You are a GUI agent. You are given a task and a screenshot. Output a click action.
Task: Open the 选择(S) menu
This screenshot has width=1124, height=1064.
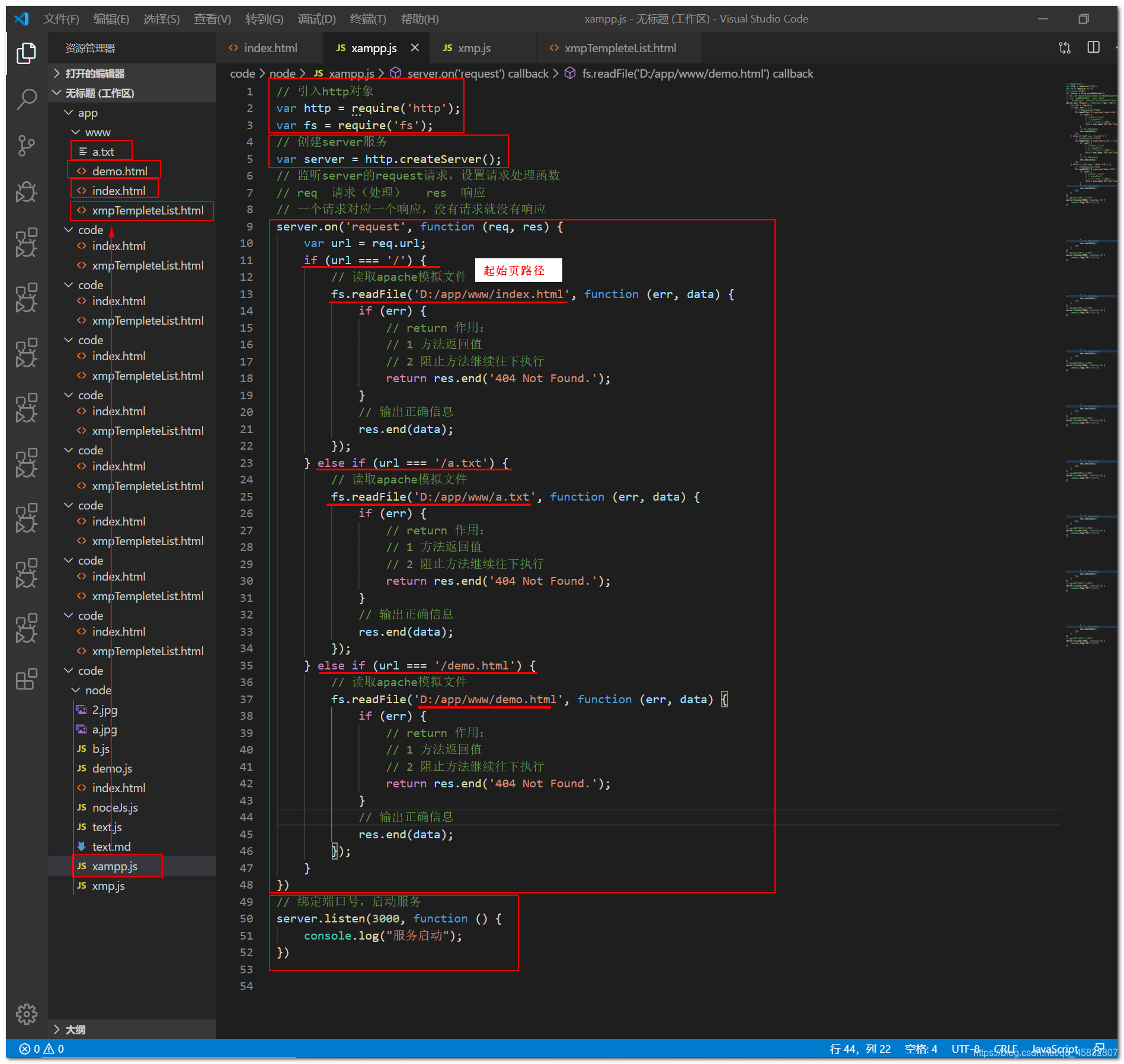coord(162,19)
